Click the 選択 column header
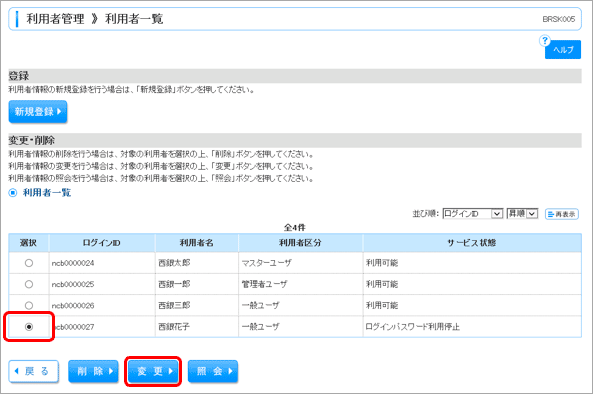The height and width of the screenshot is (394, 593). pyautogui.click(x=29, y=243)
